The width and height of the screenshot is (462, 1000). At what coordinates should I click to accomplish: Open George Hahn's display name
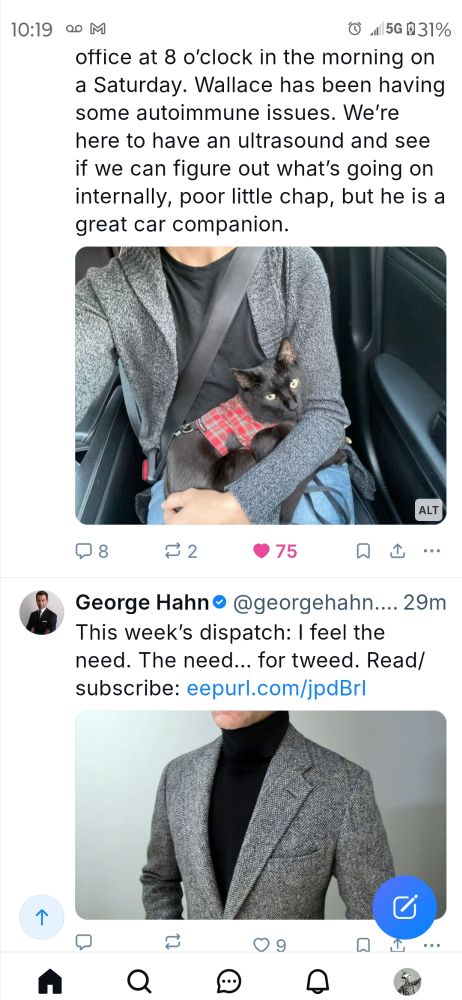pyautogui.click(x=142, y=602)
